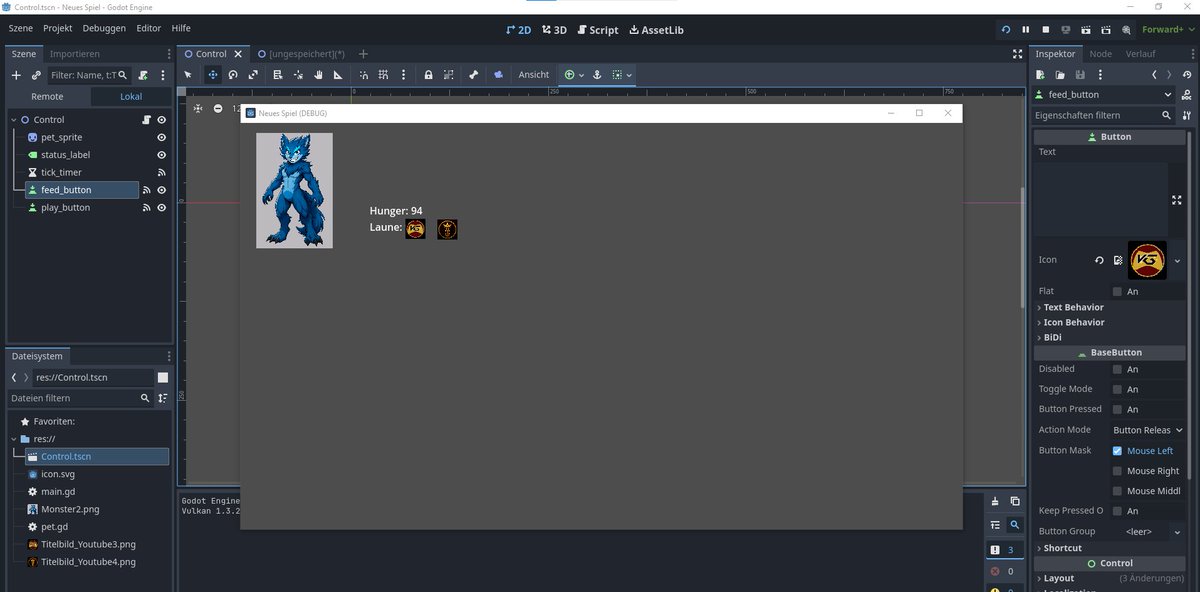
Task: Select the tick_timer node in the scene tree
Action: pos(61,172)
